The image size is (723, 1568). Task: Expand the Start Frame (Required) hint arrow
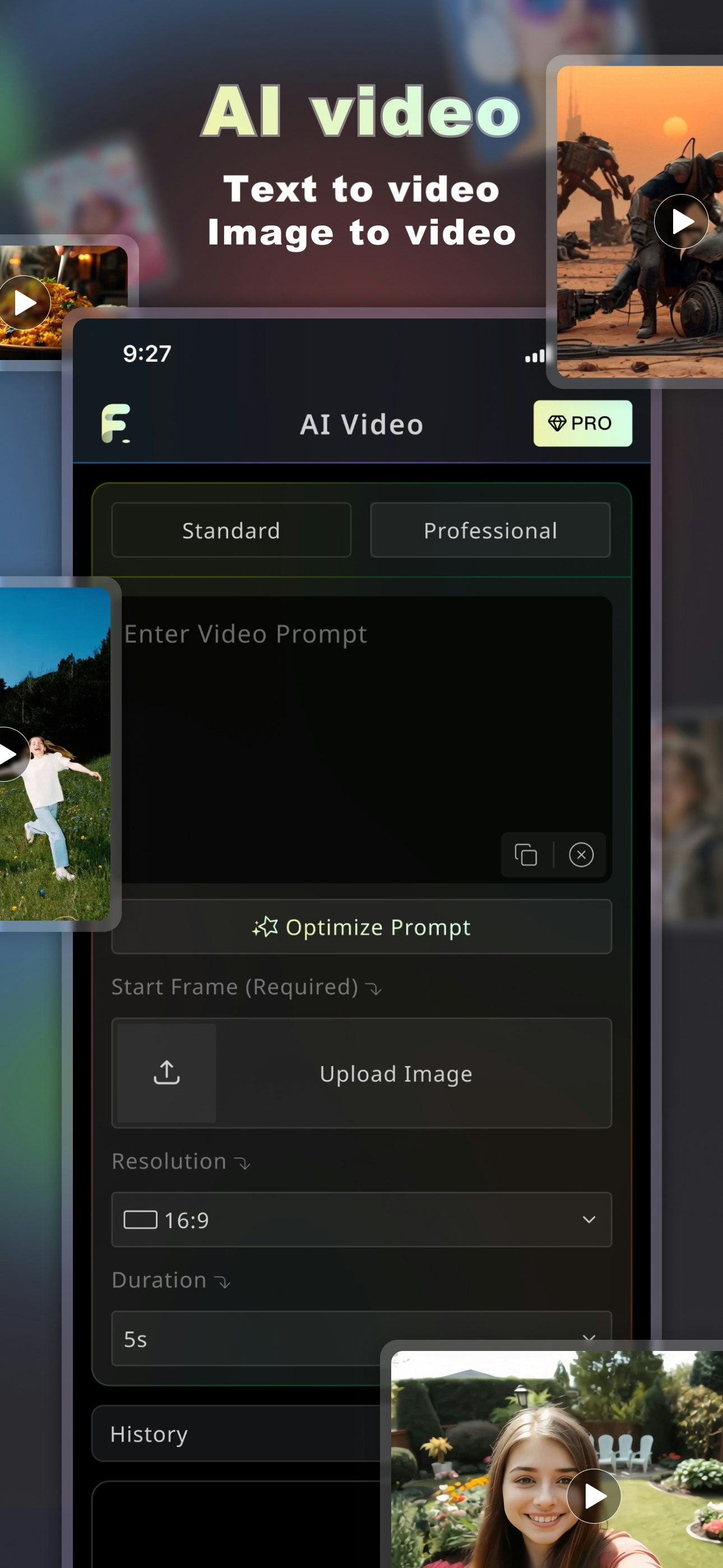tap(374, 989)
